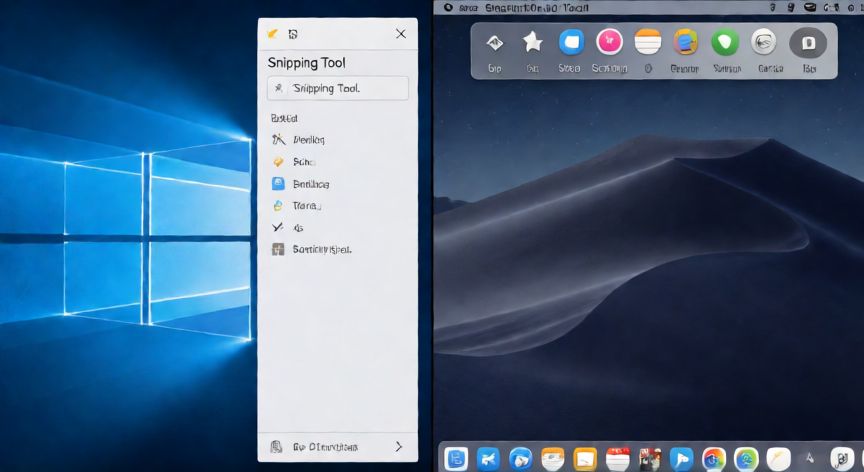Close the Snipping Tool panel with the X
This screenshot has width=864, height=472.
click(401, 34)
